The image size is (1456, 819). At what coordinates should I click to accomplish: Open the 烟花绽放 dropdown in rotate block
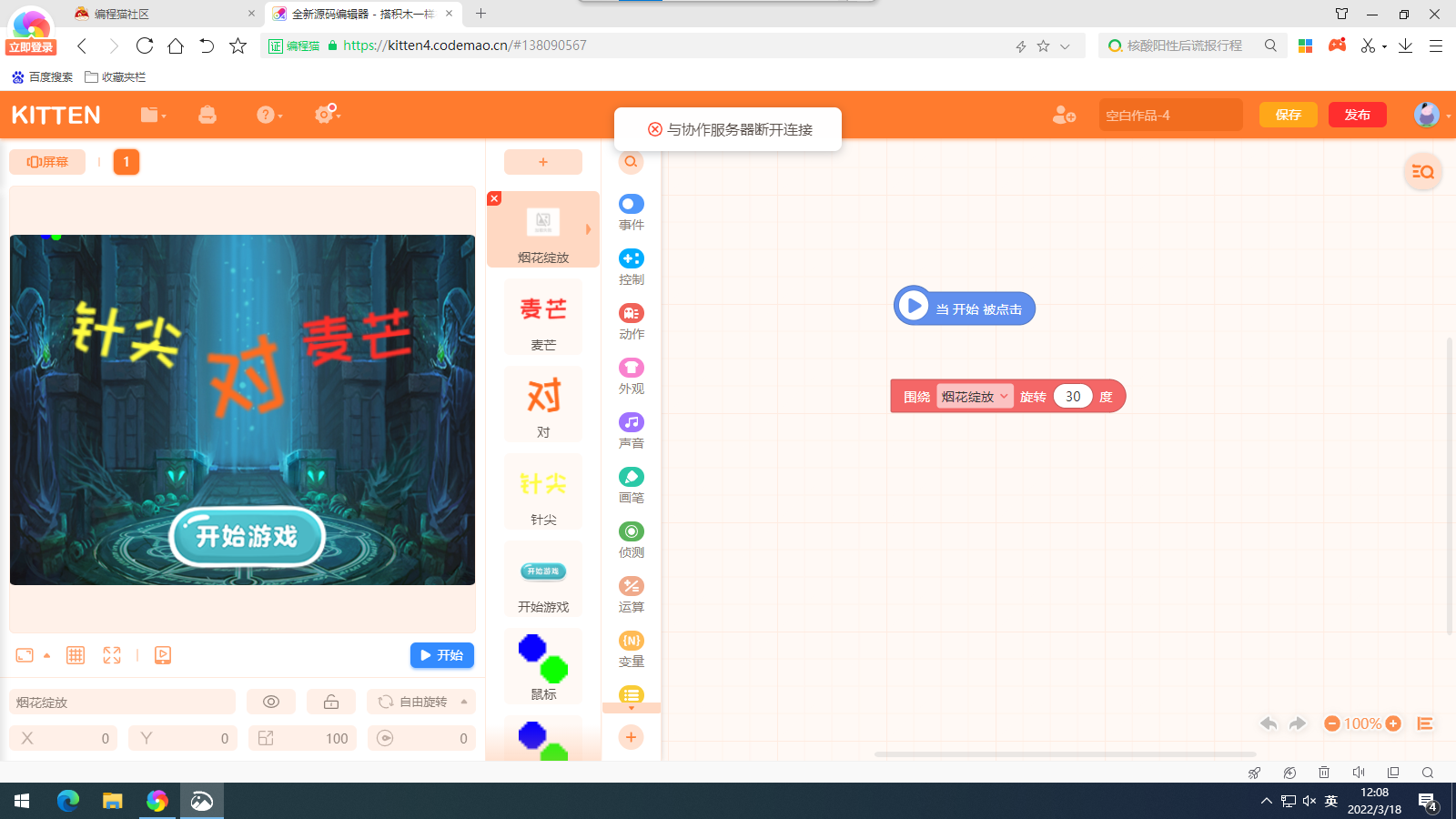tap(975, 397)
